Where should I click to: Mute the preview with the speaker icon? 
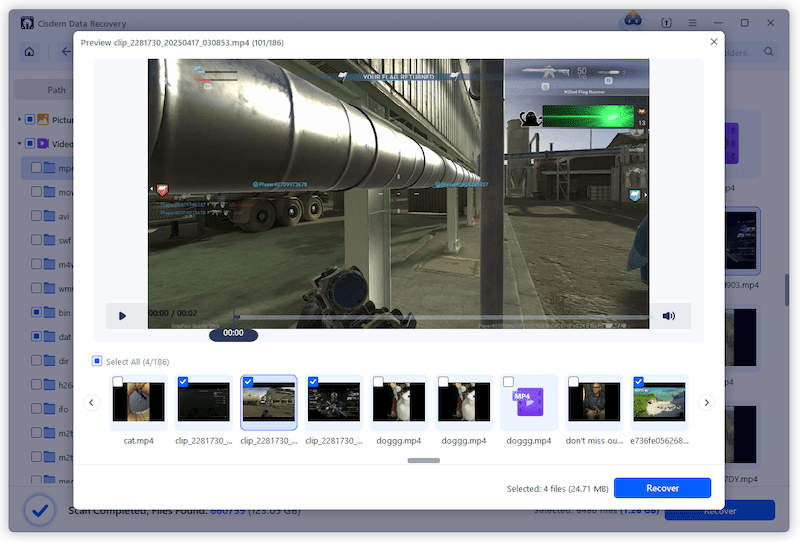click(x=669, y=316)
